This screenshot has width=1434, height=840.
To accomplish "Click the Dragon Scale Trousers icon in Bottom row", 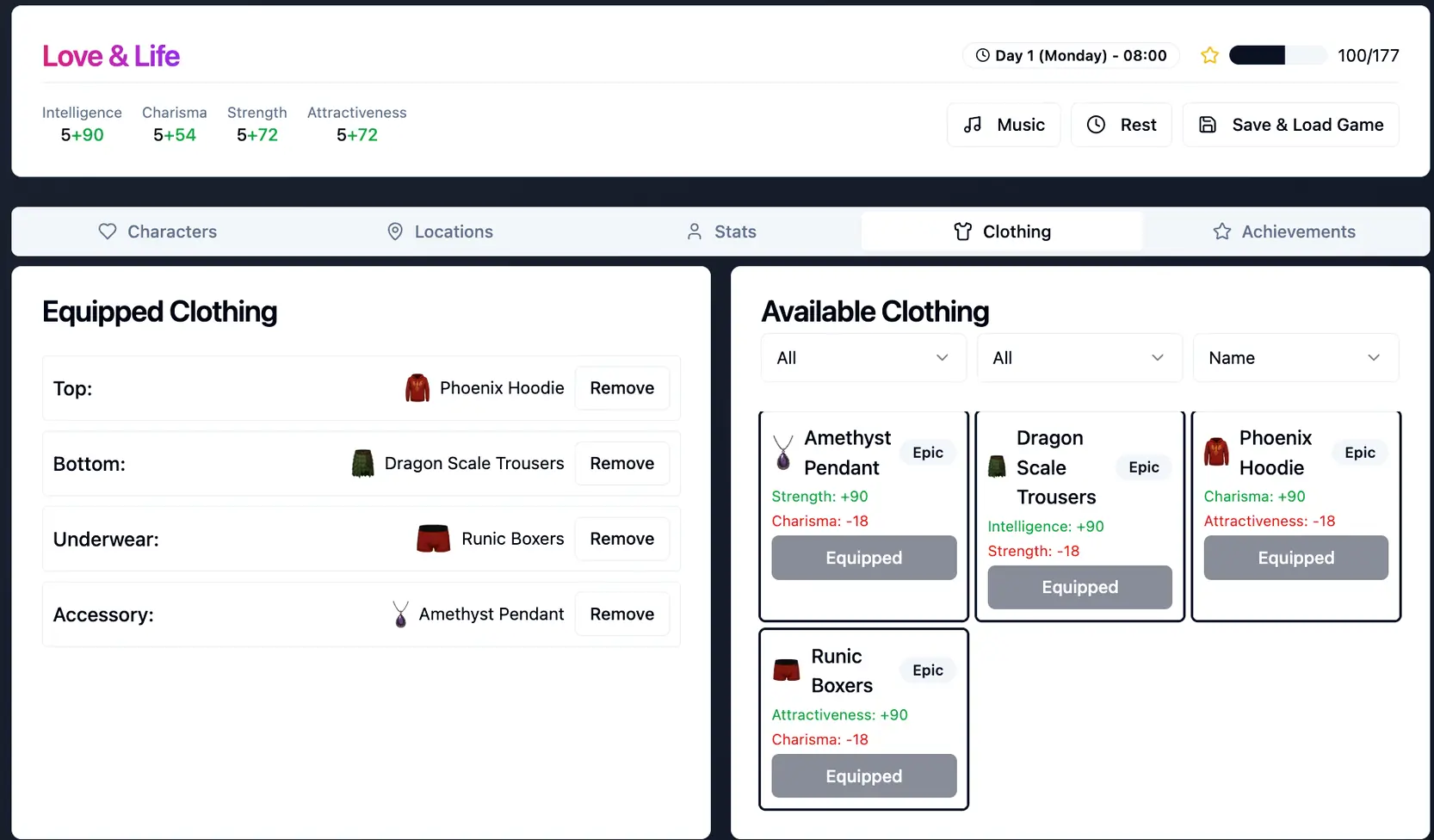I will click(362, 464).
